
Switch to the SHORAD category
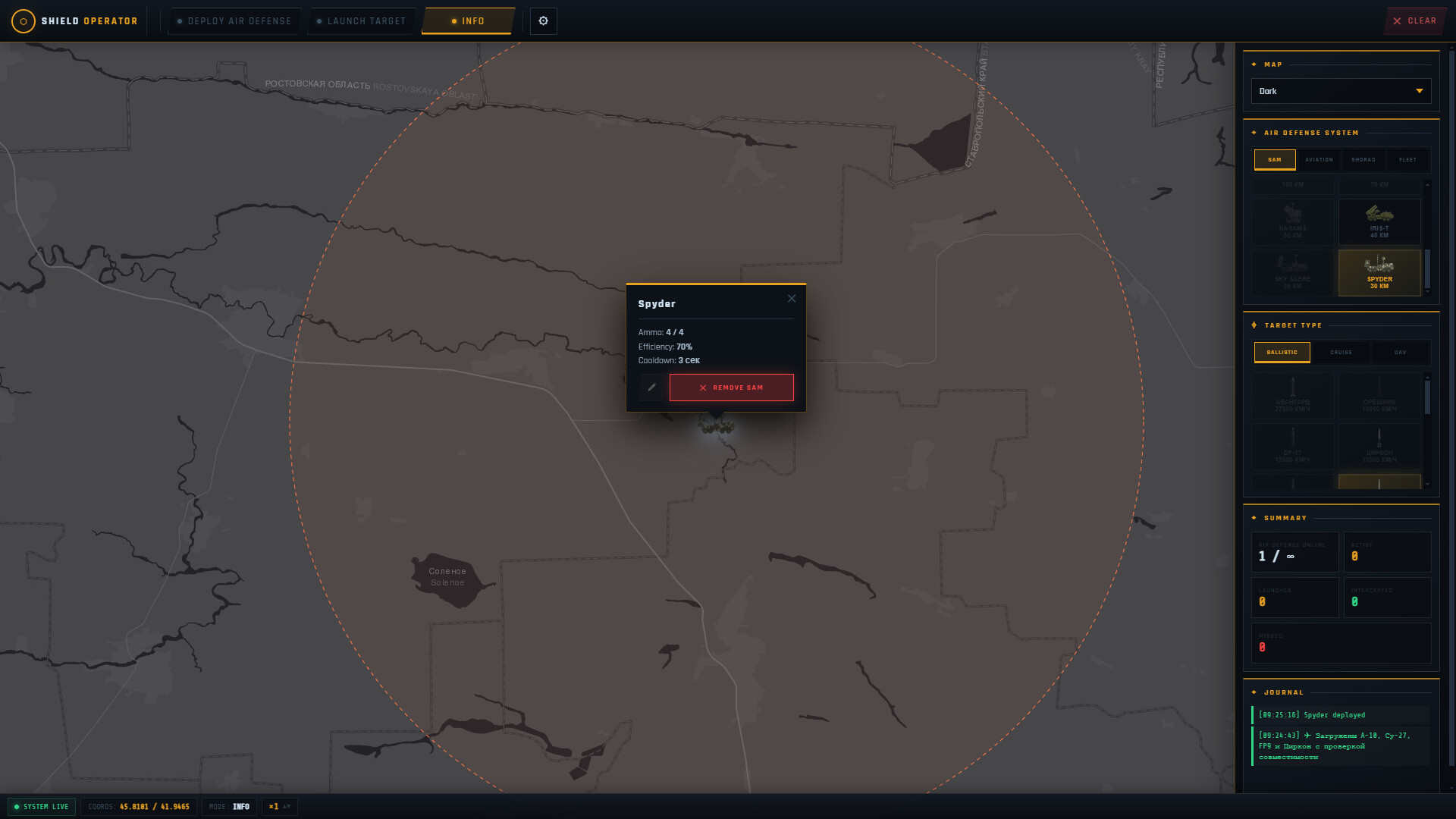click(x=1363, y=160)
